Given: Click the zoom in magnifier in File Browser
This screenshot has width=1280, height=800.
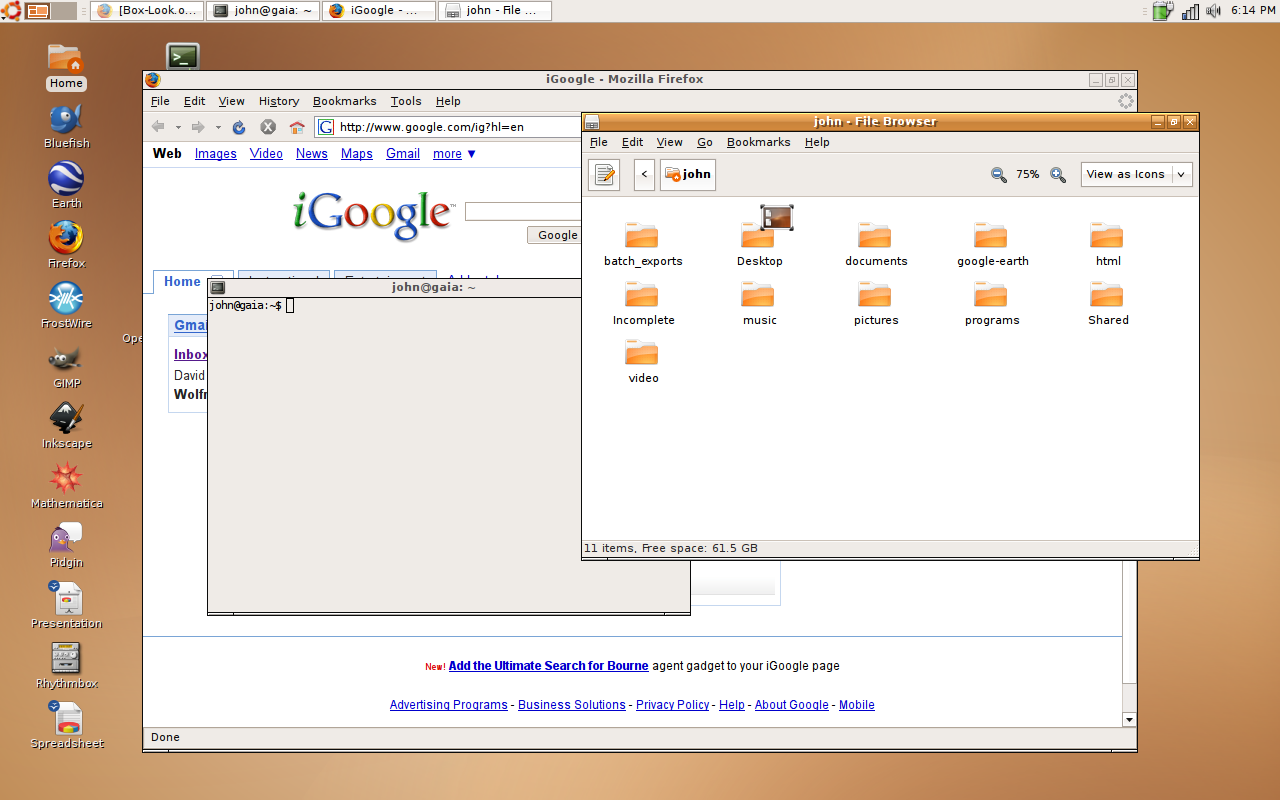Looking at the screenshot, I should point(1058,174).
